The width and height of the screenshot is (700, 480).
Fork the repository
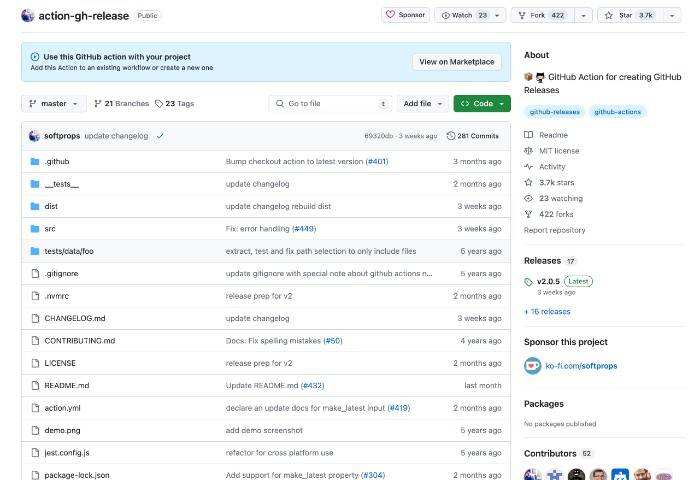pos(543,15)
